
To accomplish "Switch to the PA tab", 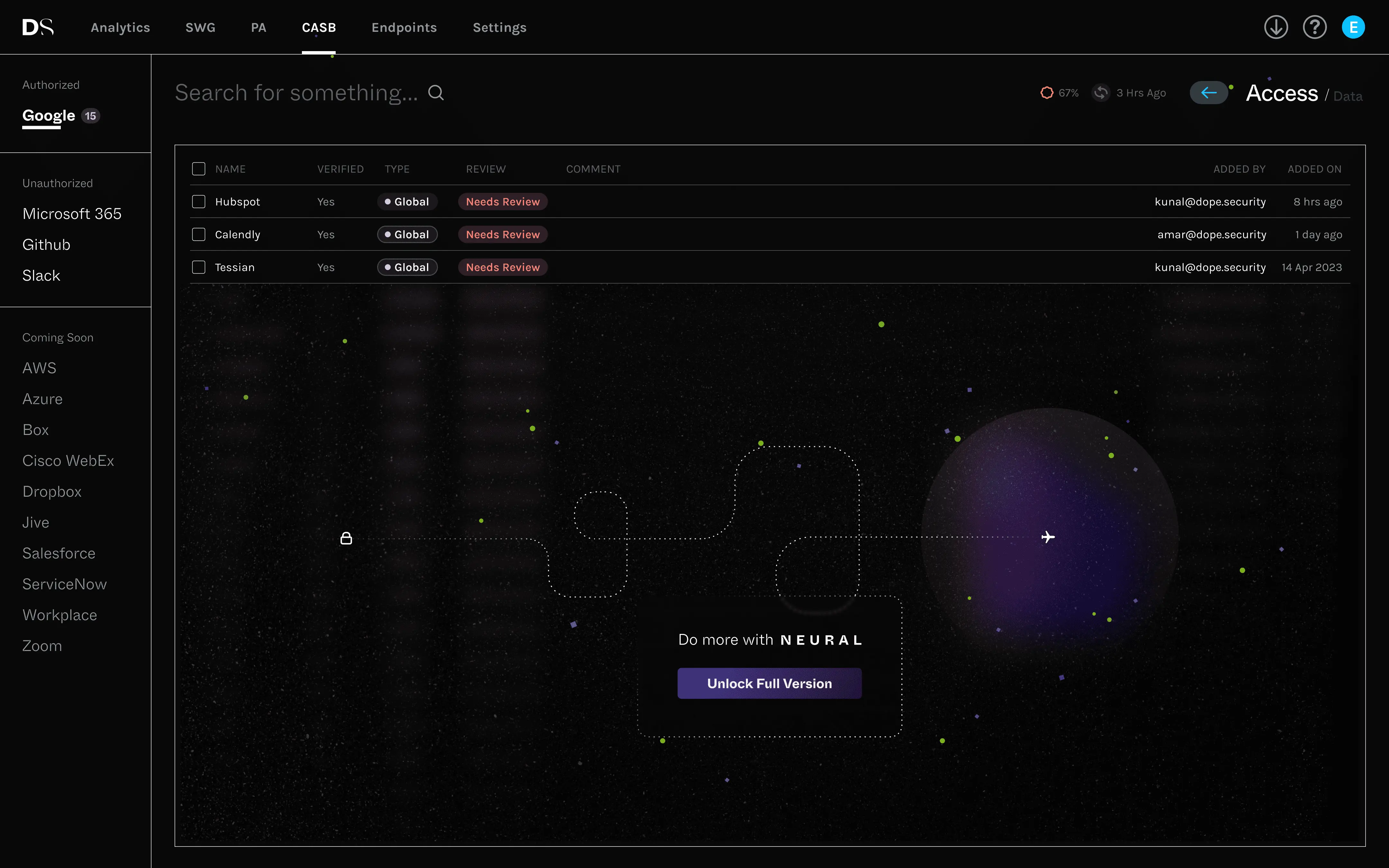I will click(x=258, y=28).
